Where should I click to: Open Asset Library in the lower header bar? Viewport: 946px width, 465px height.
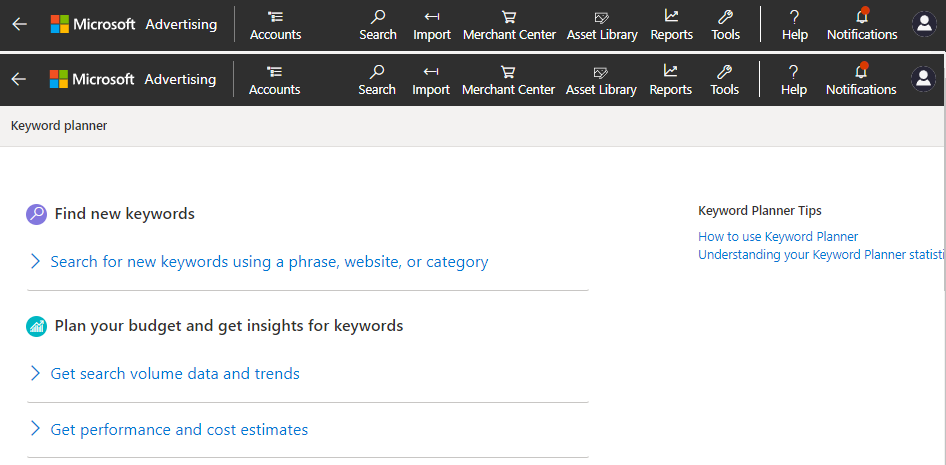click(601, 79)
